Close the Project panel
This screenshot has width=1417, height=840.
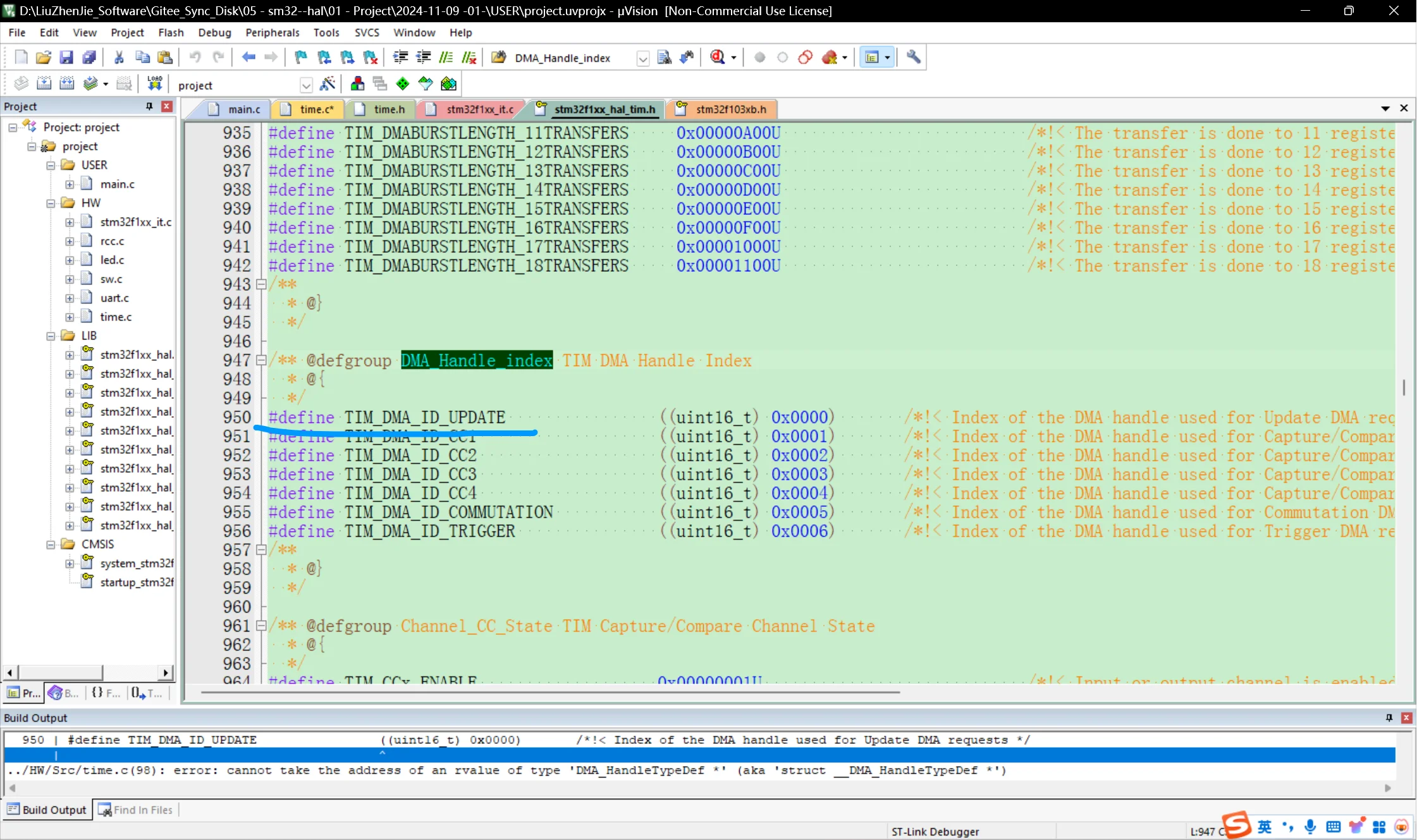167,106
